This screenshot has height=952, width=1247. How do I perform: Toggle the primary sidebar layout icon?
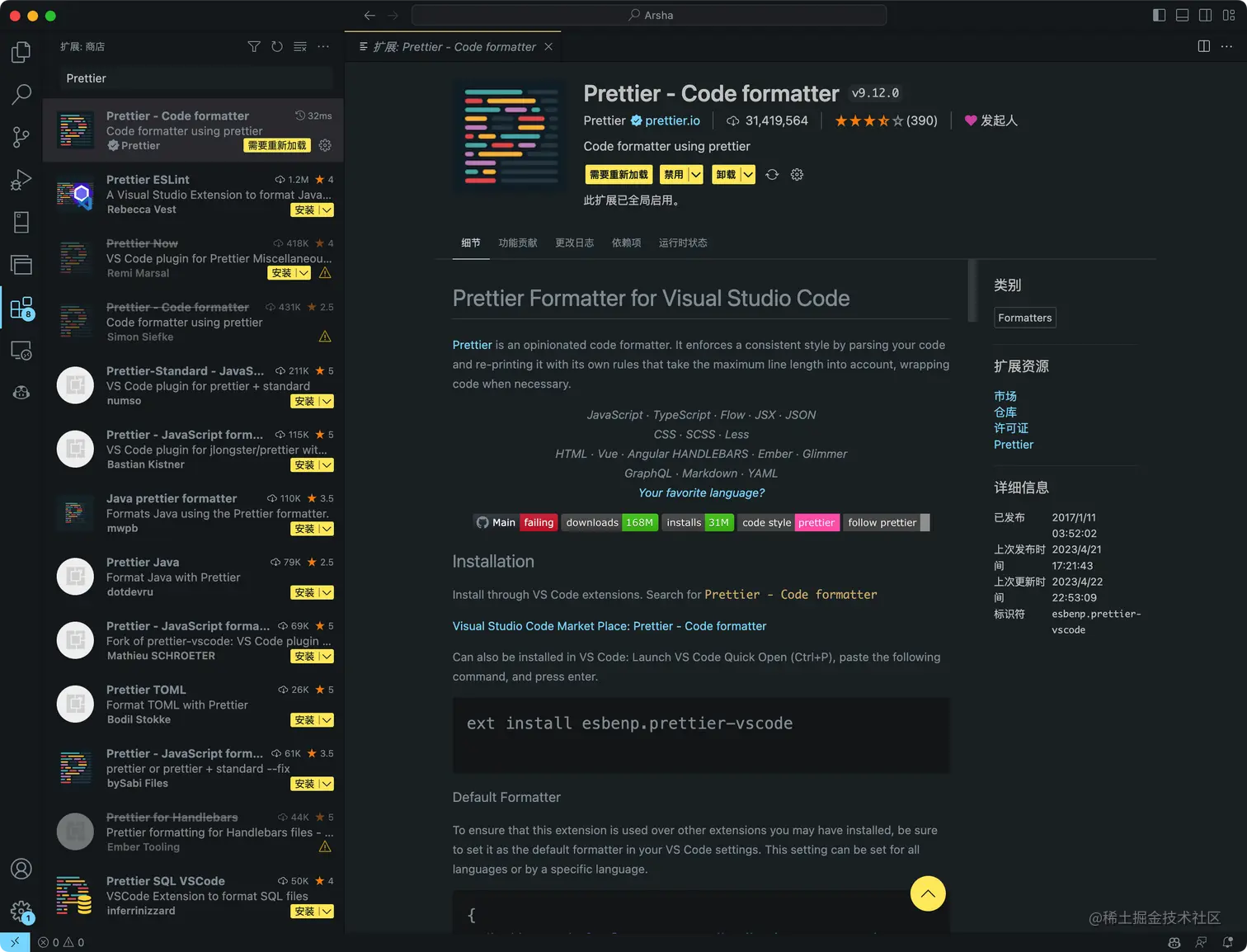point(1159,15)
